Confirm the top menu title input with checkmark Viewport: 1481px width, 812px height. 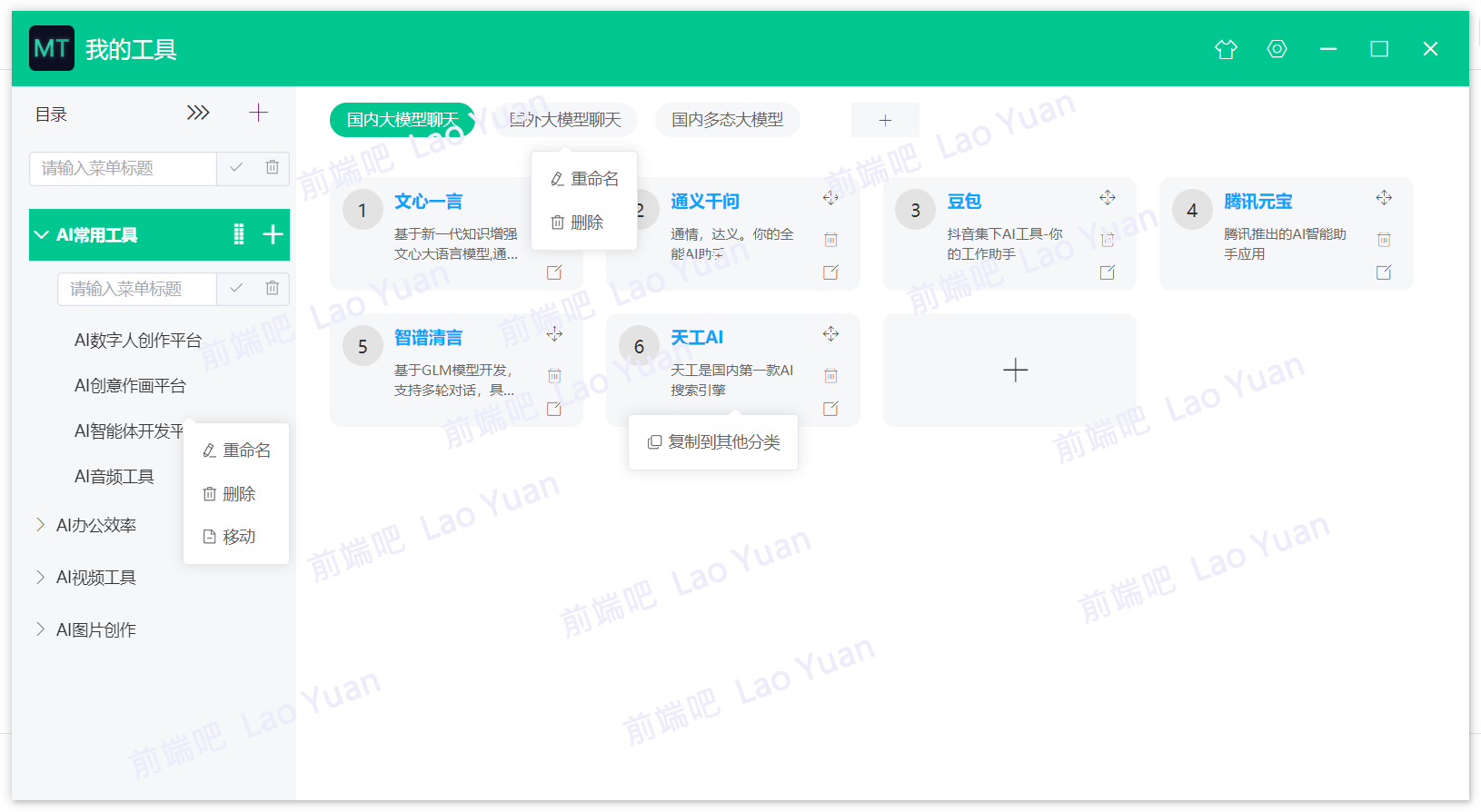point(236,168)
